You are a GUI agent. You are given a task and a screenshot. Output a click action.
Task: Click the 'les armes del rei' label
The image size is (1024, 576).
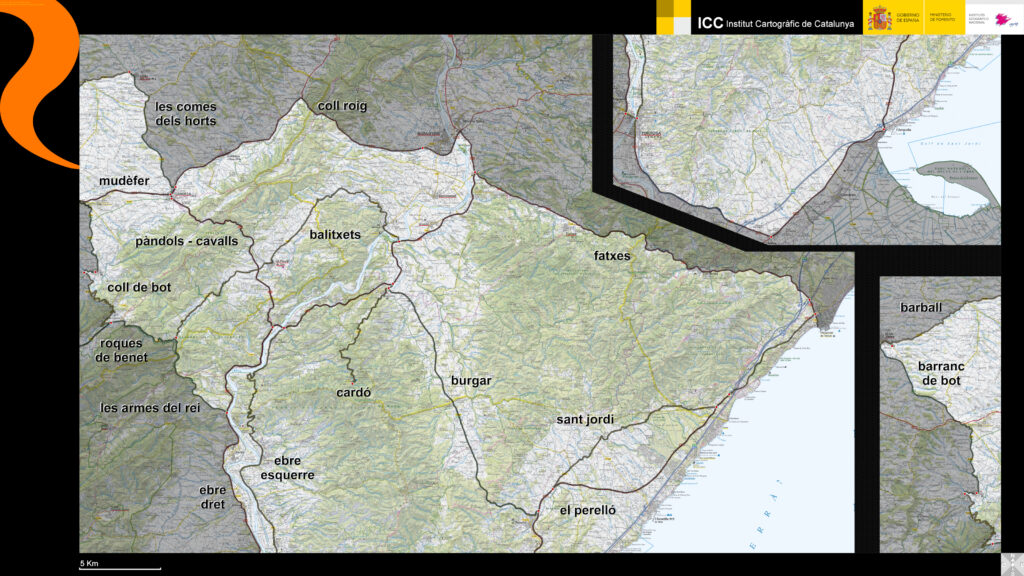point(151,408)
